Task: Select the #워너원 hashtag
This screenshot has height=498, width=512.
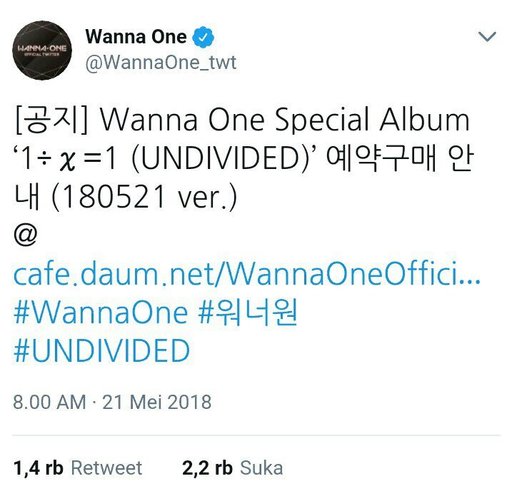Action: (x=247, y=313)
